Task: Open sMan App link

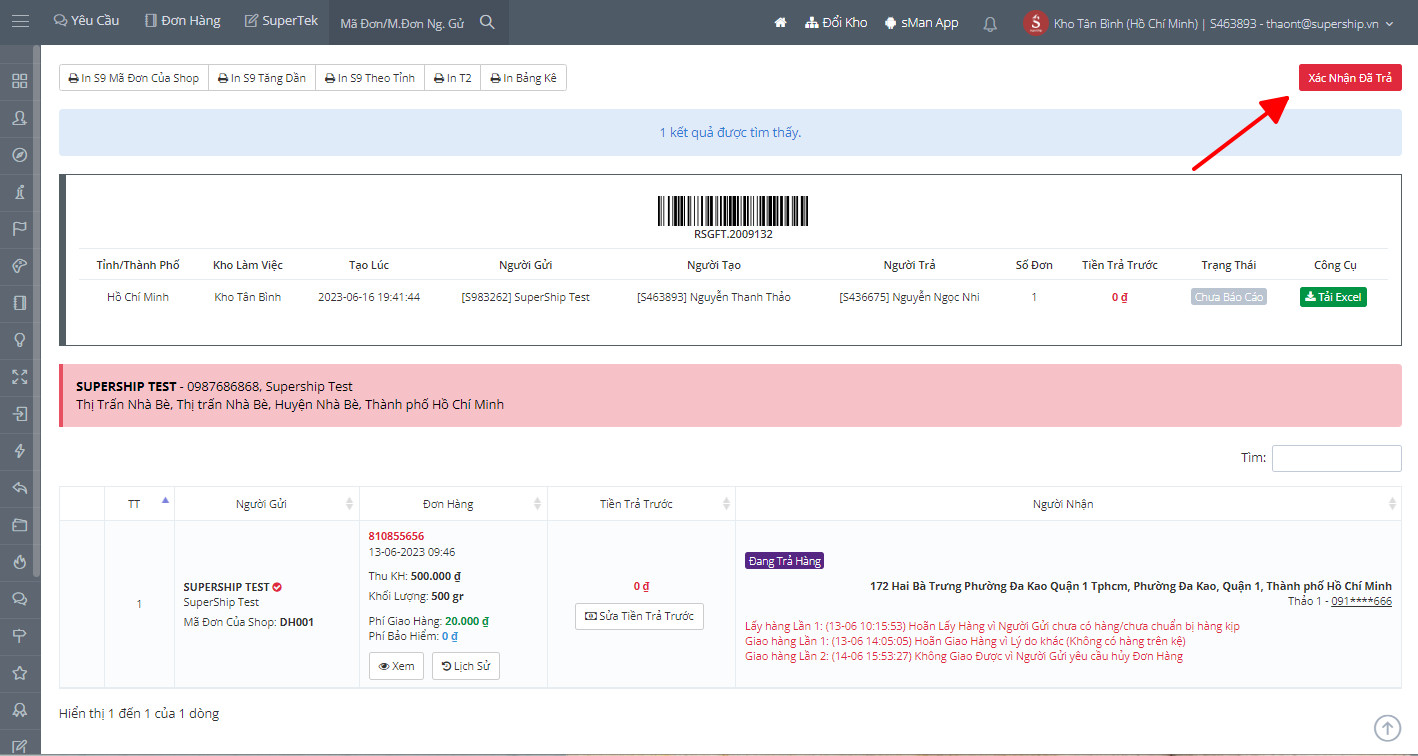Action: [x=921, y=22]
